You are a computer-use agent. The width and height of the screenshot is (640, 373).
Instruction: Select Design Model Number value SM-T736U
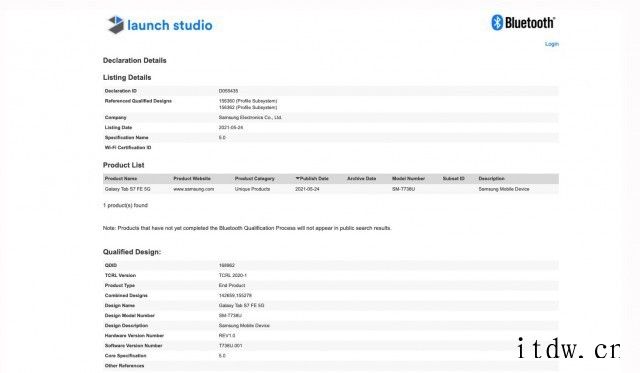230,316
